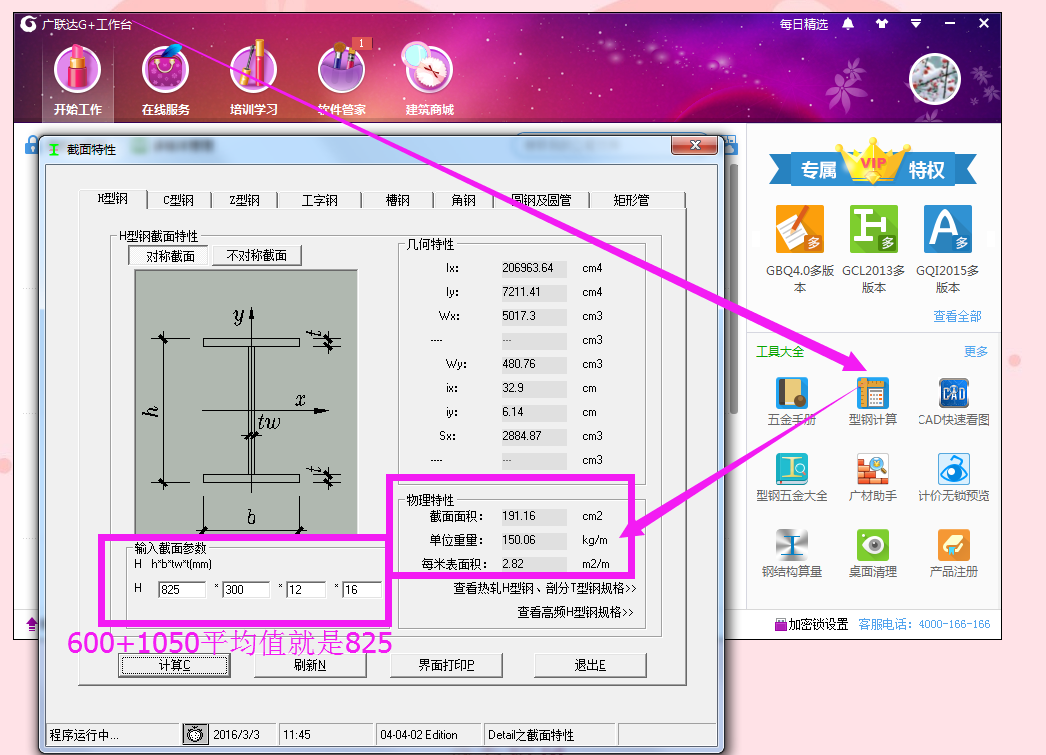Open 加密锁设置
1046x755 pixels.
coord(818,624)
